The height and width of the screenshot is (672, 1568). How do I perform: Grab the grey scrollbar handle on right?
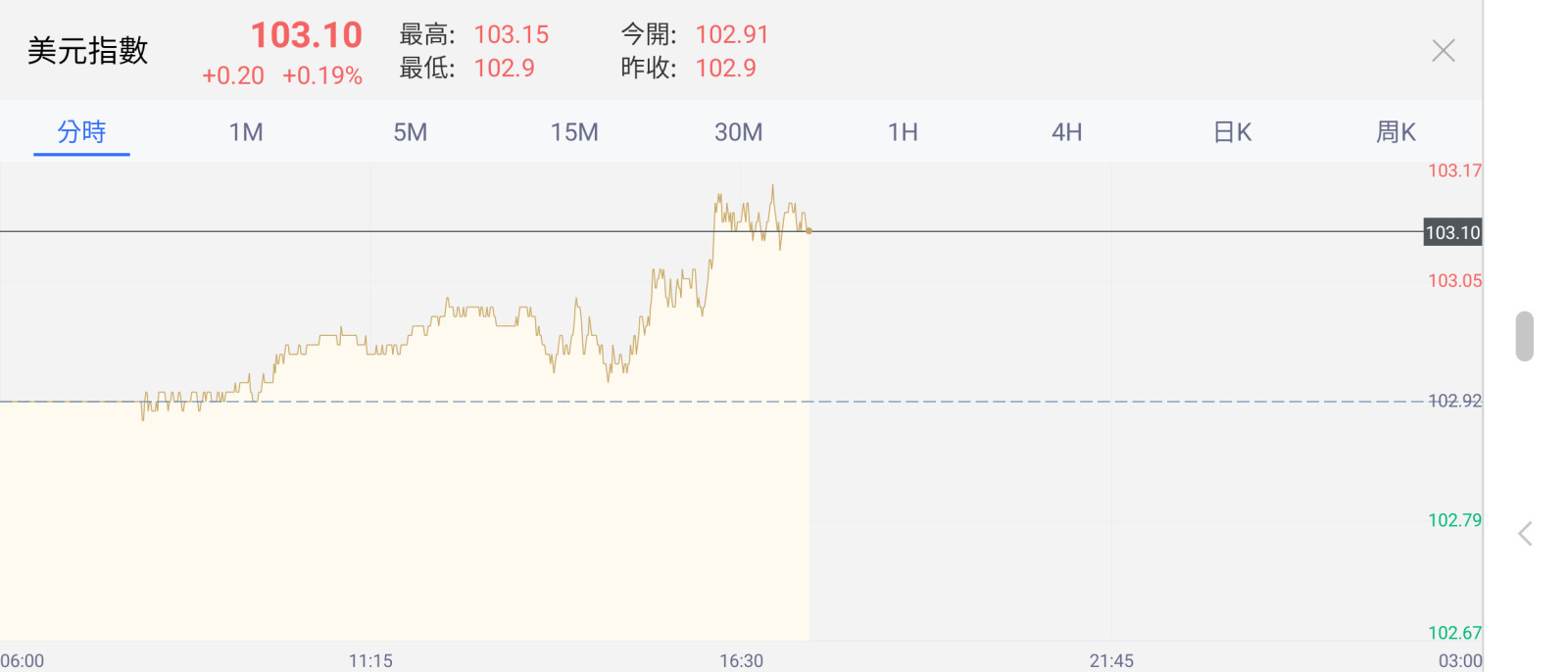(x=1524, y=336)
